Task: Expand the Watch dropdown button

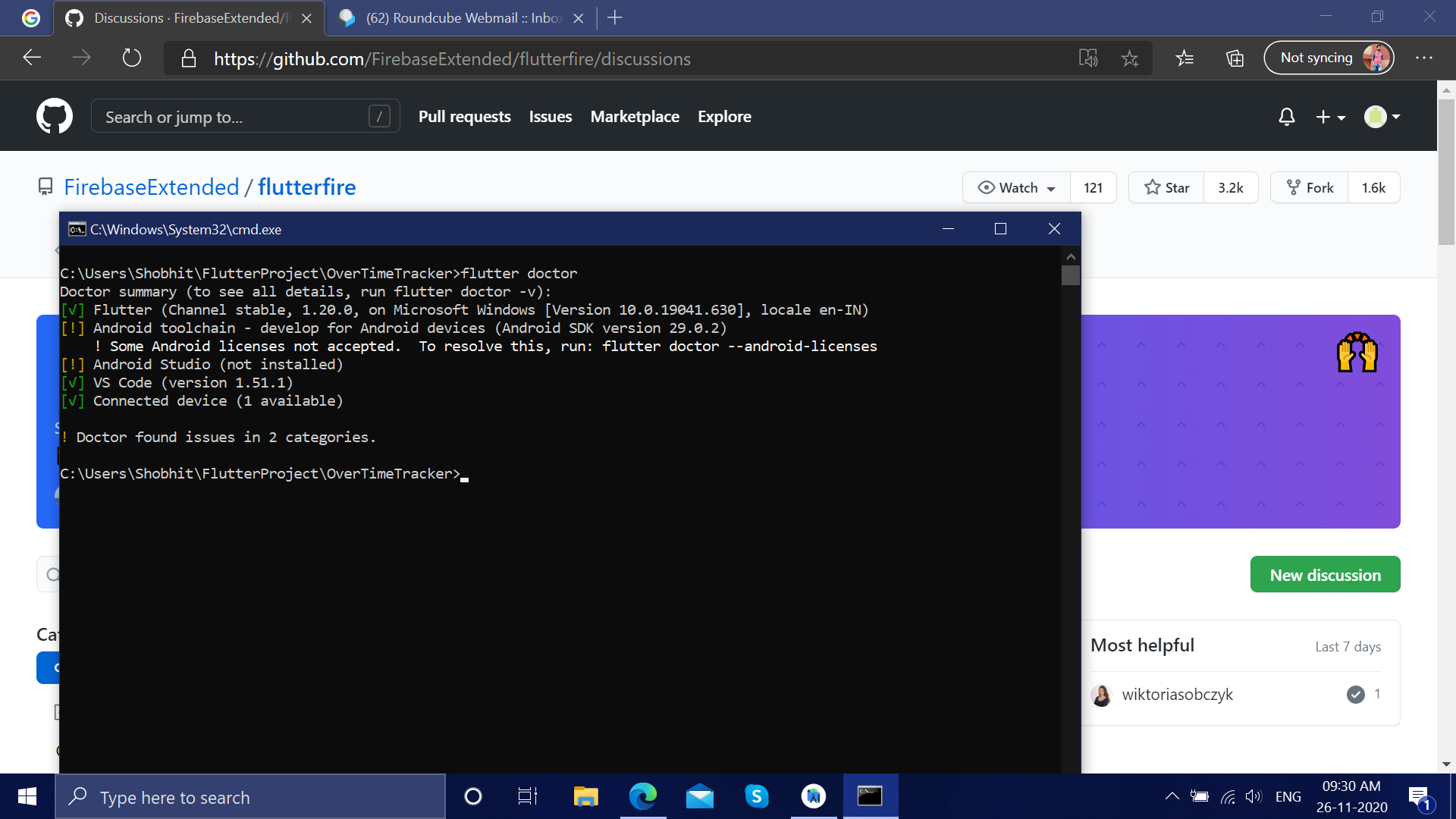Action: (1016, 187)
